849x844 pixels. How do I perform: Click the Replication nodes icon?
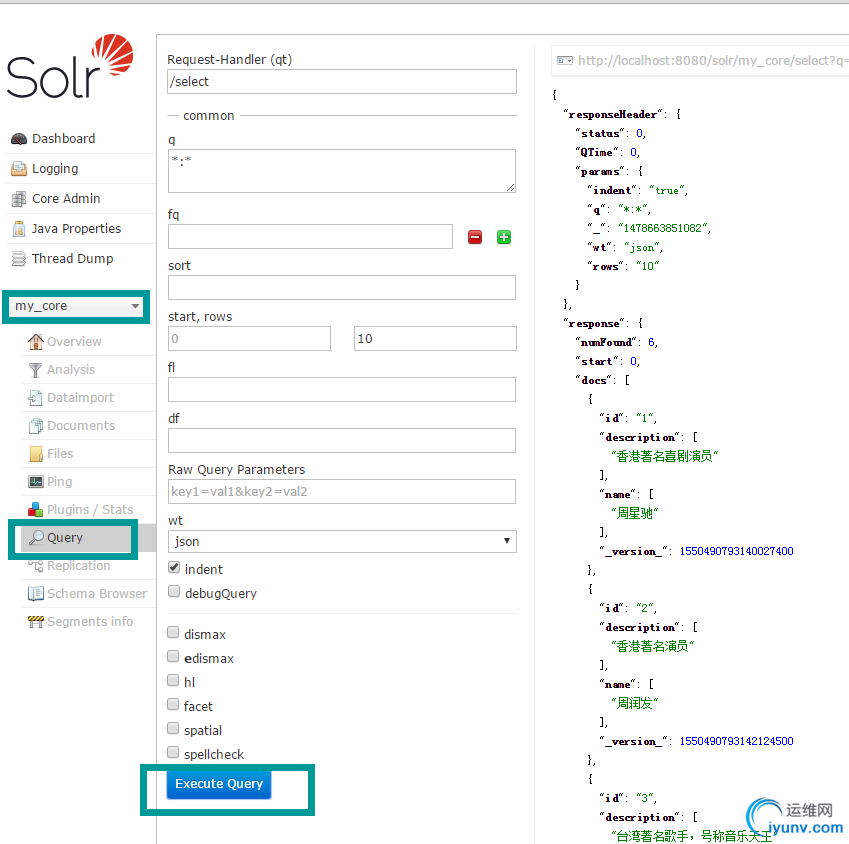click(36, 566)
